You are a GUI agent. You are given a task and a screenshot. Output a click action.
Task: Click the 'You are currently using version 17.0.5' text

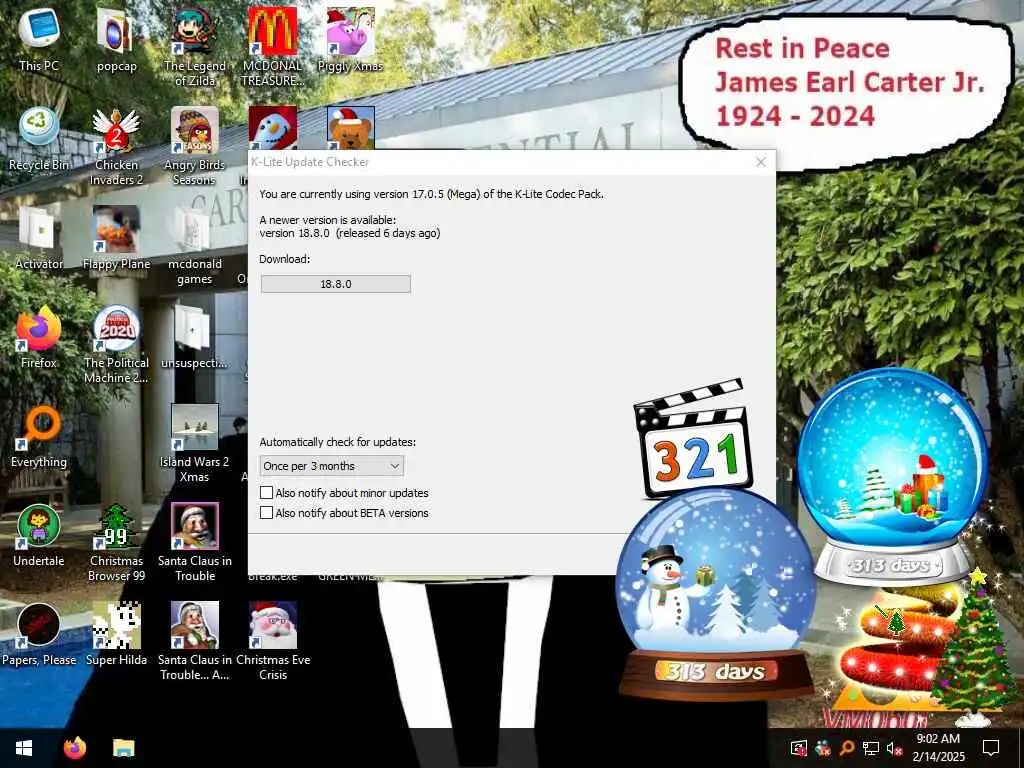click(x=431, y=194)
